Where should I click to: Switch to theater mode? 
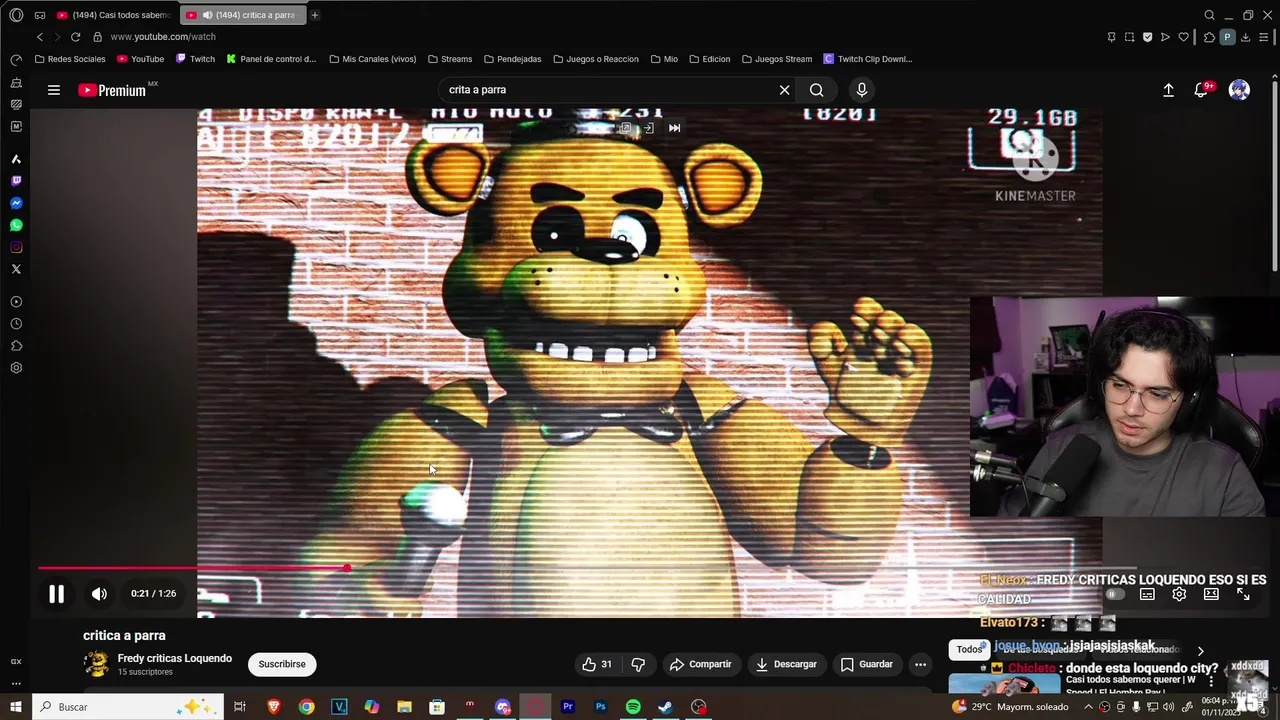1211,594
